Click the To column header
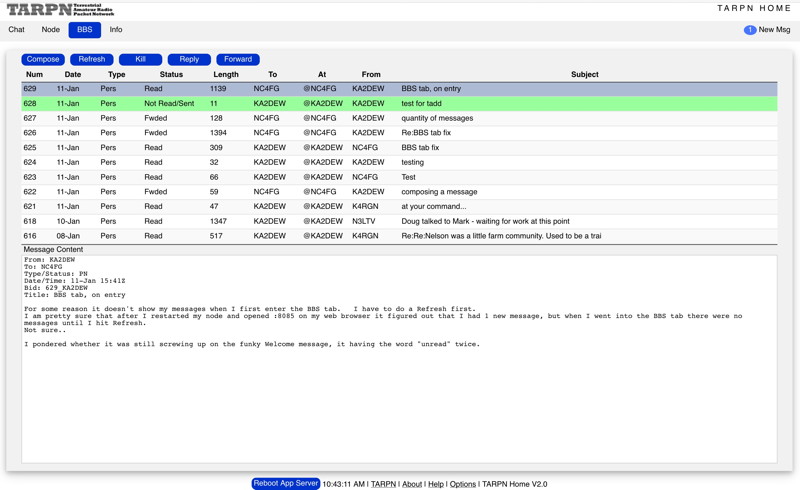This screenshot has height=490, width=800. (x=272, y=74)
